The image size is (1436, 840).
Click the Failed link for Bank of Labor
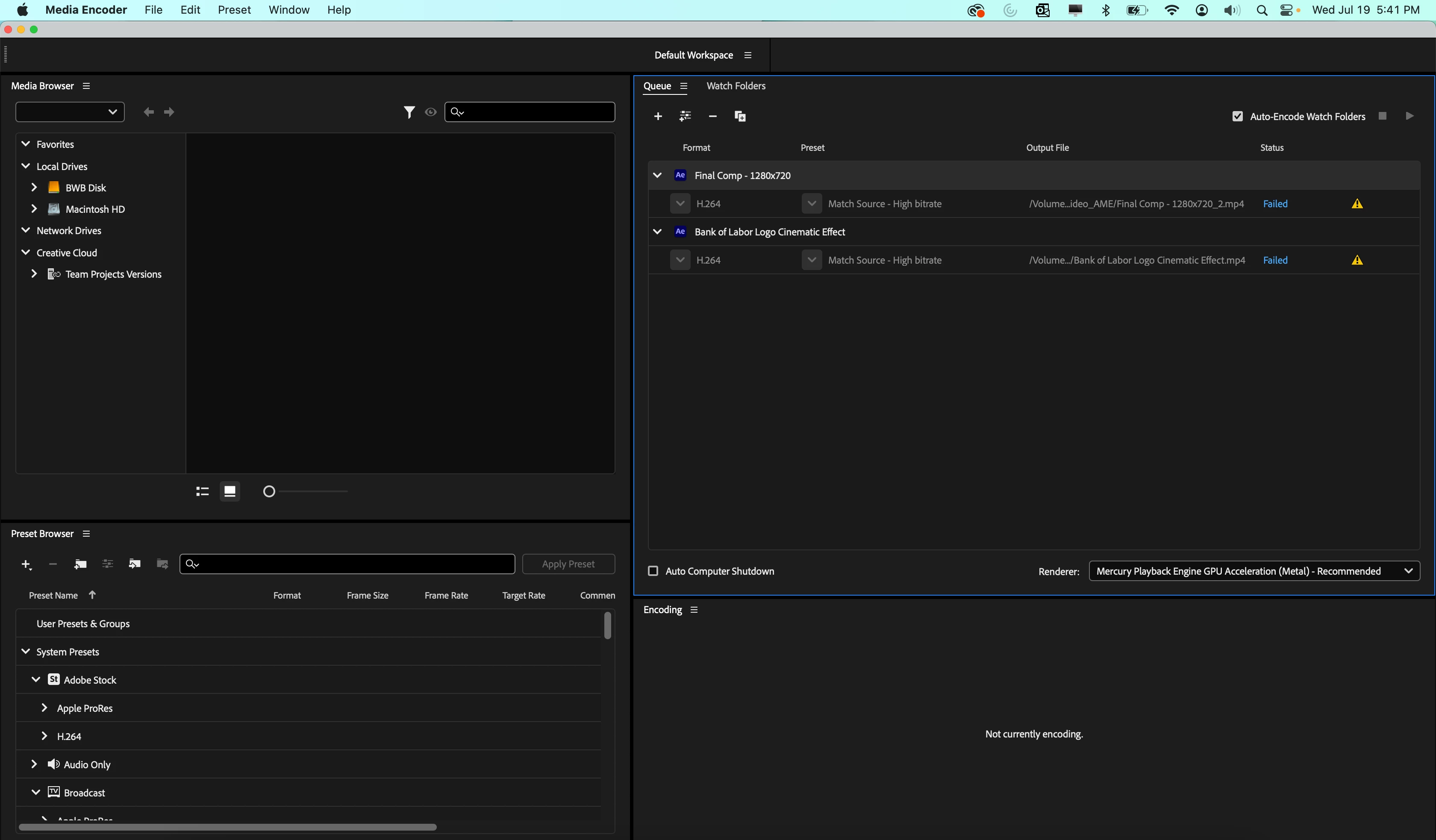pyautogui.click(x=1275, y=260)
